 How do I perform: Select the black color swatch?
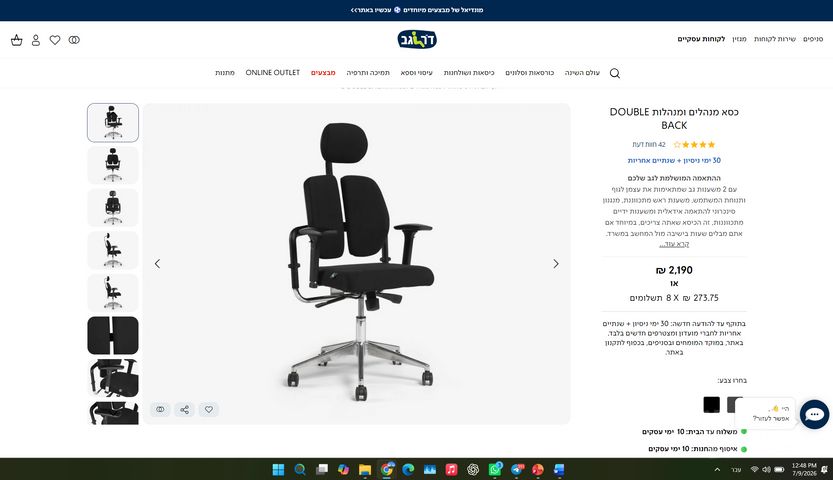711,405
